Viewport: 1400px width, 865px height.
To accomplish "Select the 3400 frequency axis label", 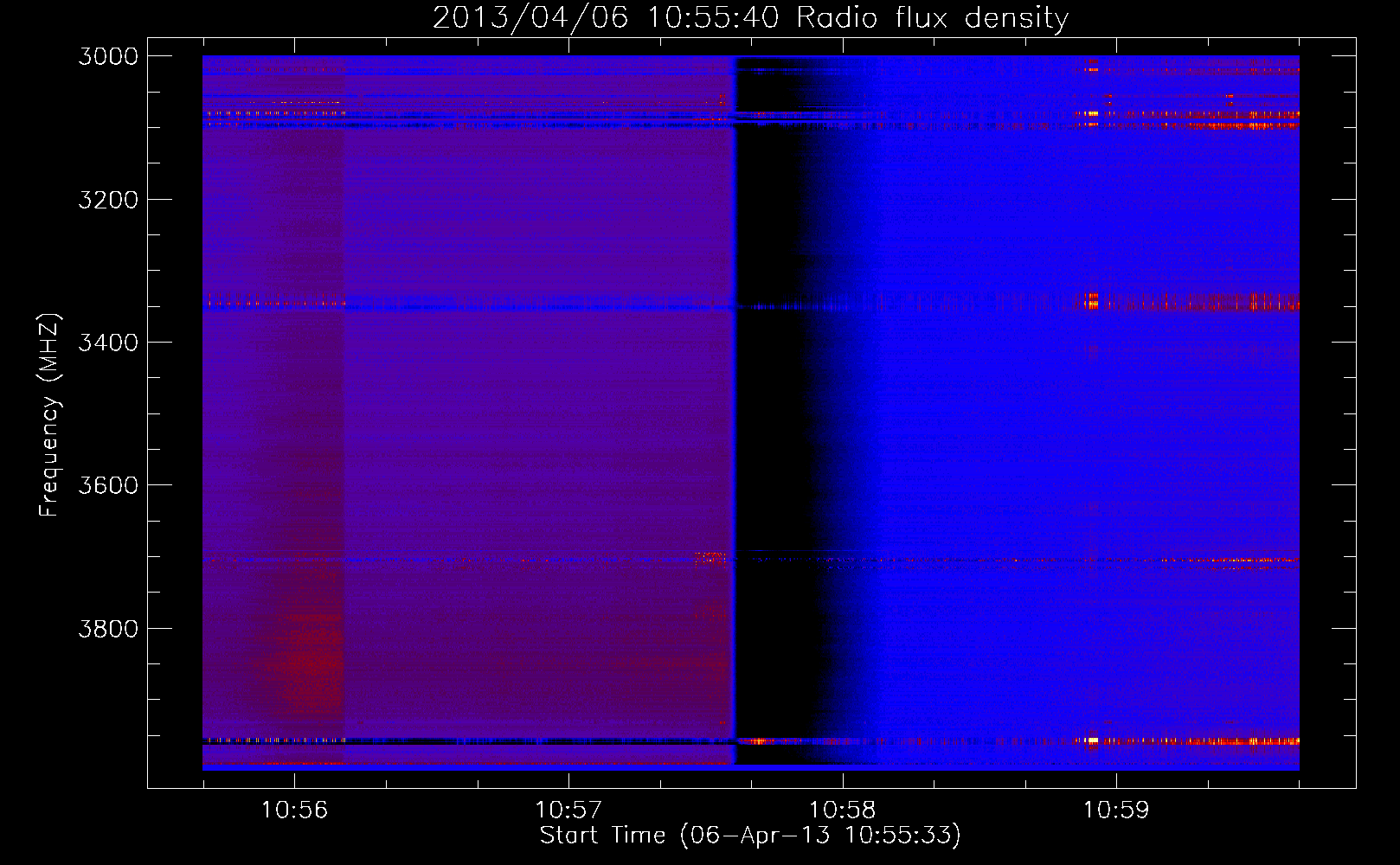I will (x=108, y=343).
